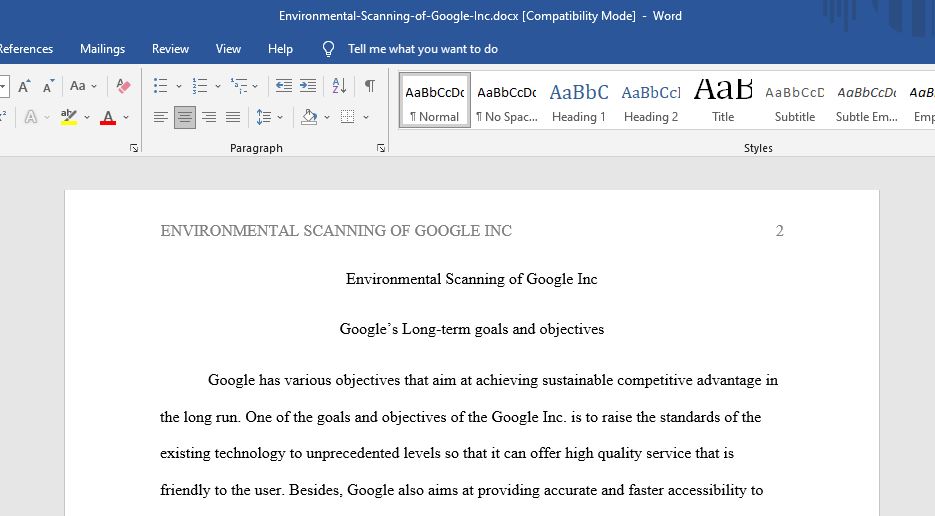Open Paragraph settings dialog launcher
The width and height of the screenshot is (935, 516).
381,148
